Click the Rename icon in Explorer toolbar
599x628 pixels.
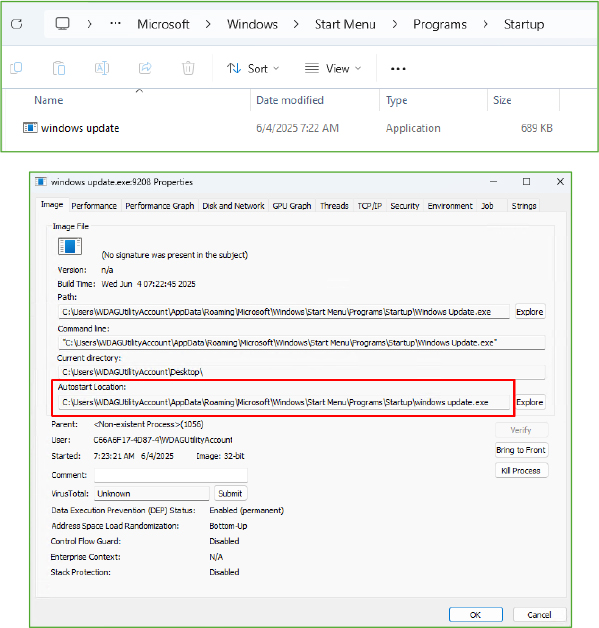coord(102,68)
